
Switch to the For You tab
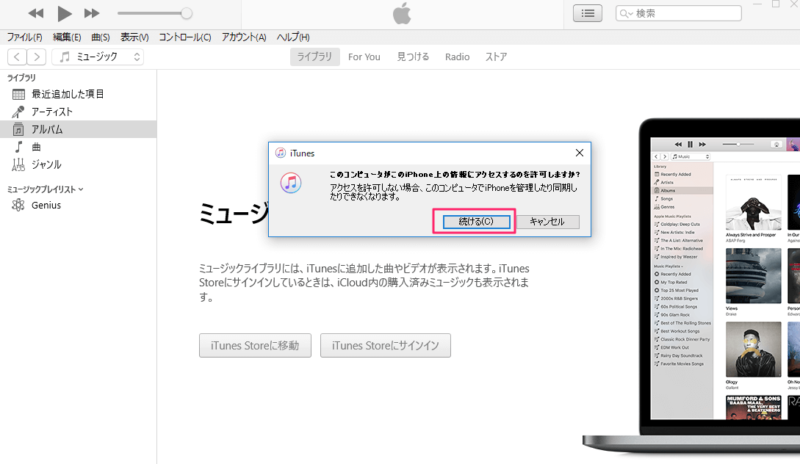pos(364,57)
